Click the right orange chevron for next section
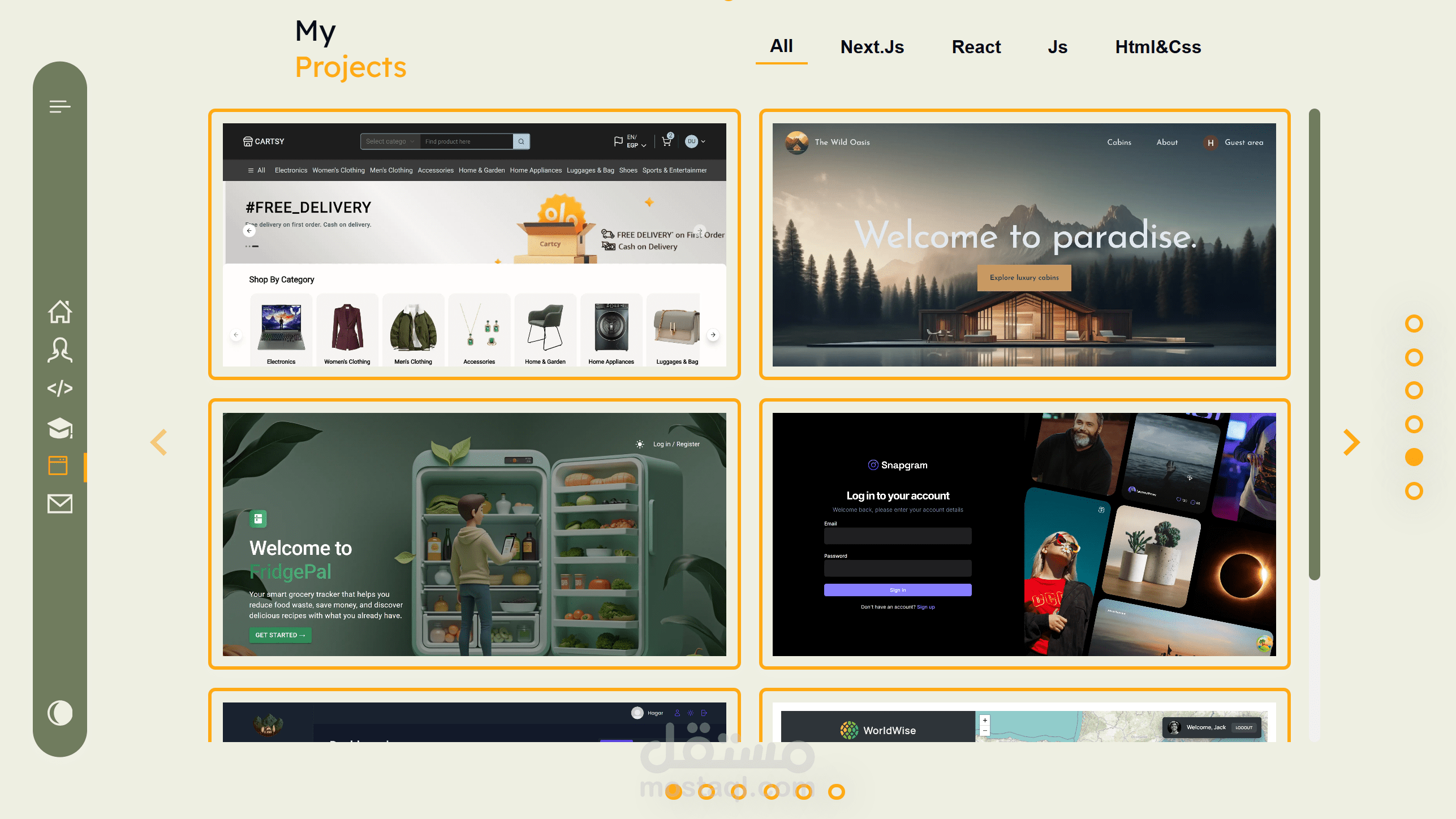The height and width of the screenshot is (819, 1456). (x=1351, y=442)
